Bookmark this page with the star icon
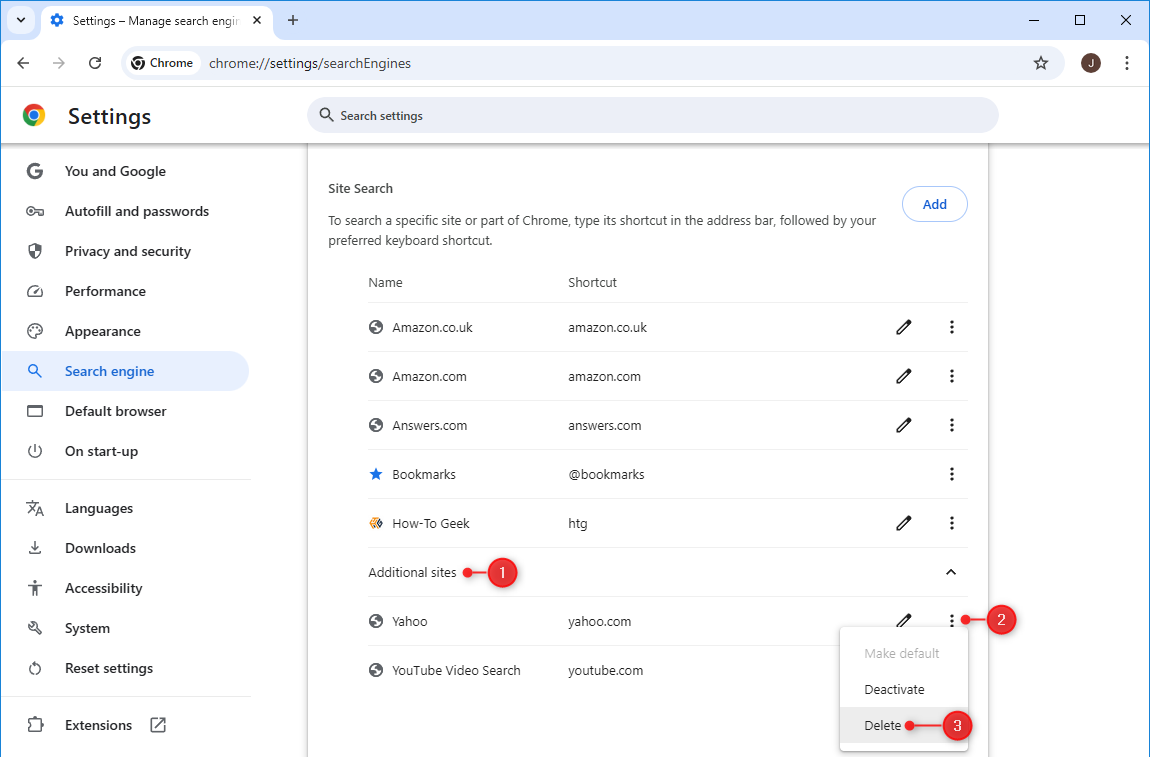 point(1041,62)
